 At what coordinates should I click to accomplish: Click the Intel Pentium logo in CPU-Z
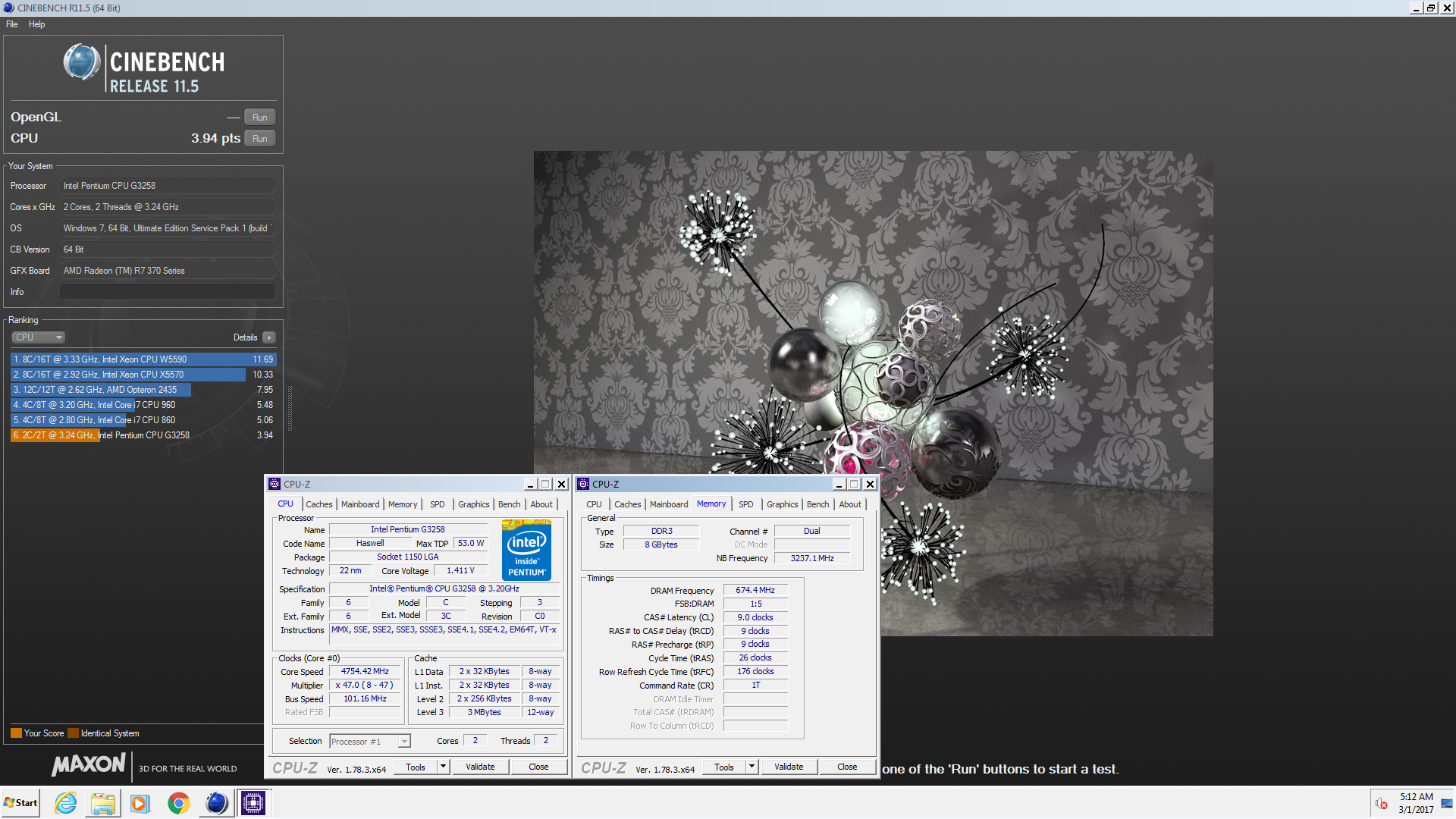[526, 551]
